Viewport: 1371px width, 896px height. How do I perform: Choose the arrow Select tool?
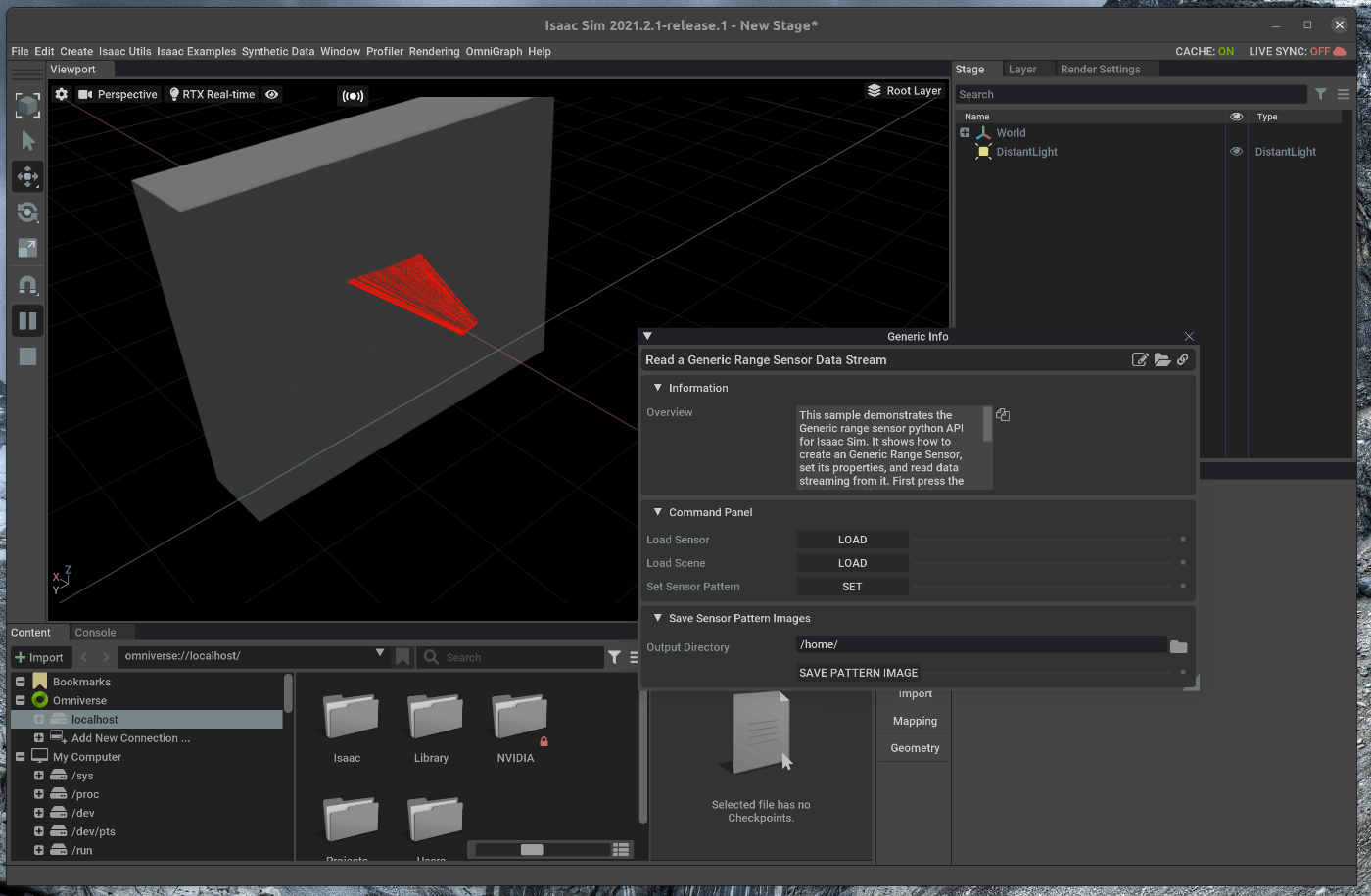[27, 141]
